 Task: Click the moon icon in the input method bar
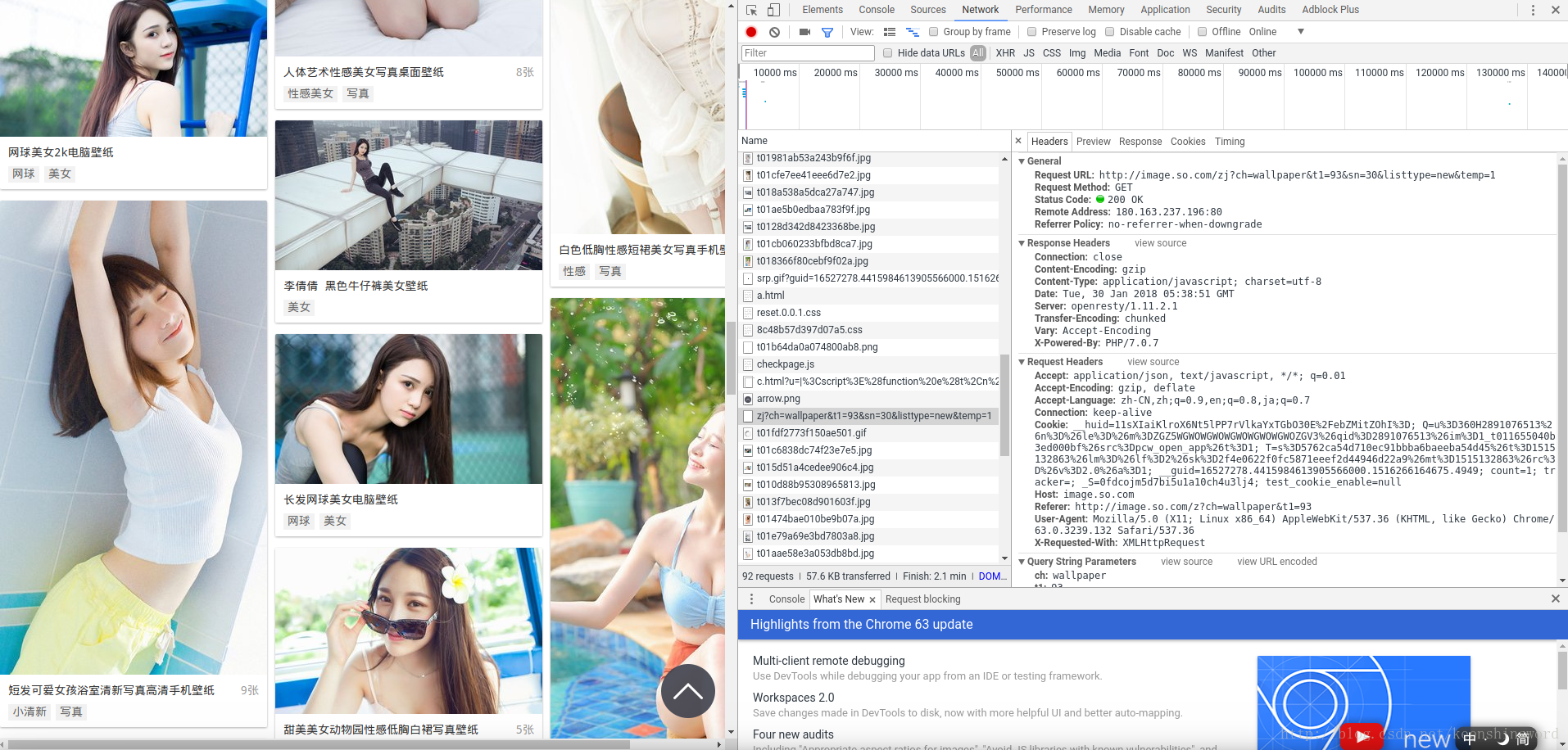1502,739
